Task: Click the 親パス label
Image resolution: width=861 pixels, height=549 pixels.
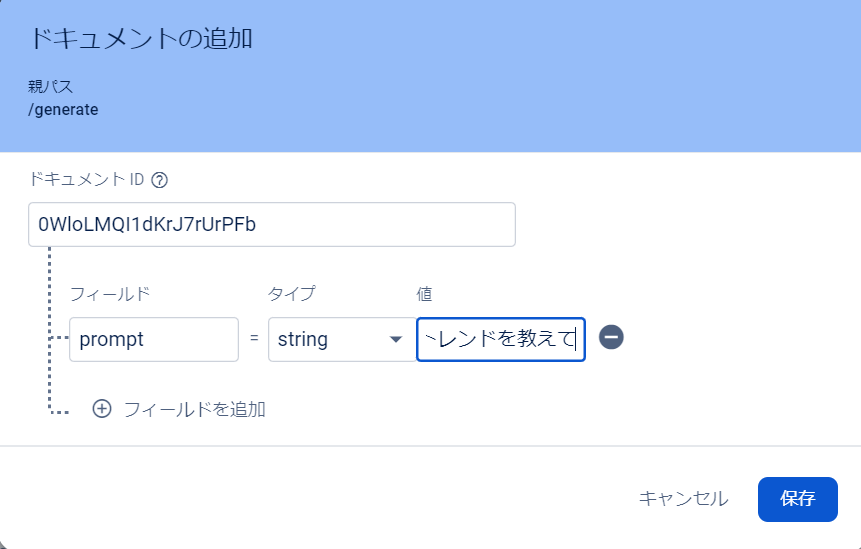Action: pyautogui.click(x=51, y=86)
